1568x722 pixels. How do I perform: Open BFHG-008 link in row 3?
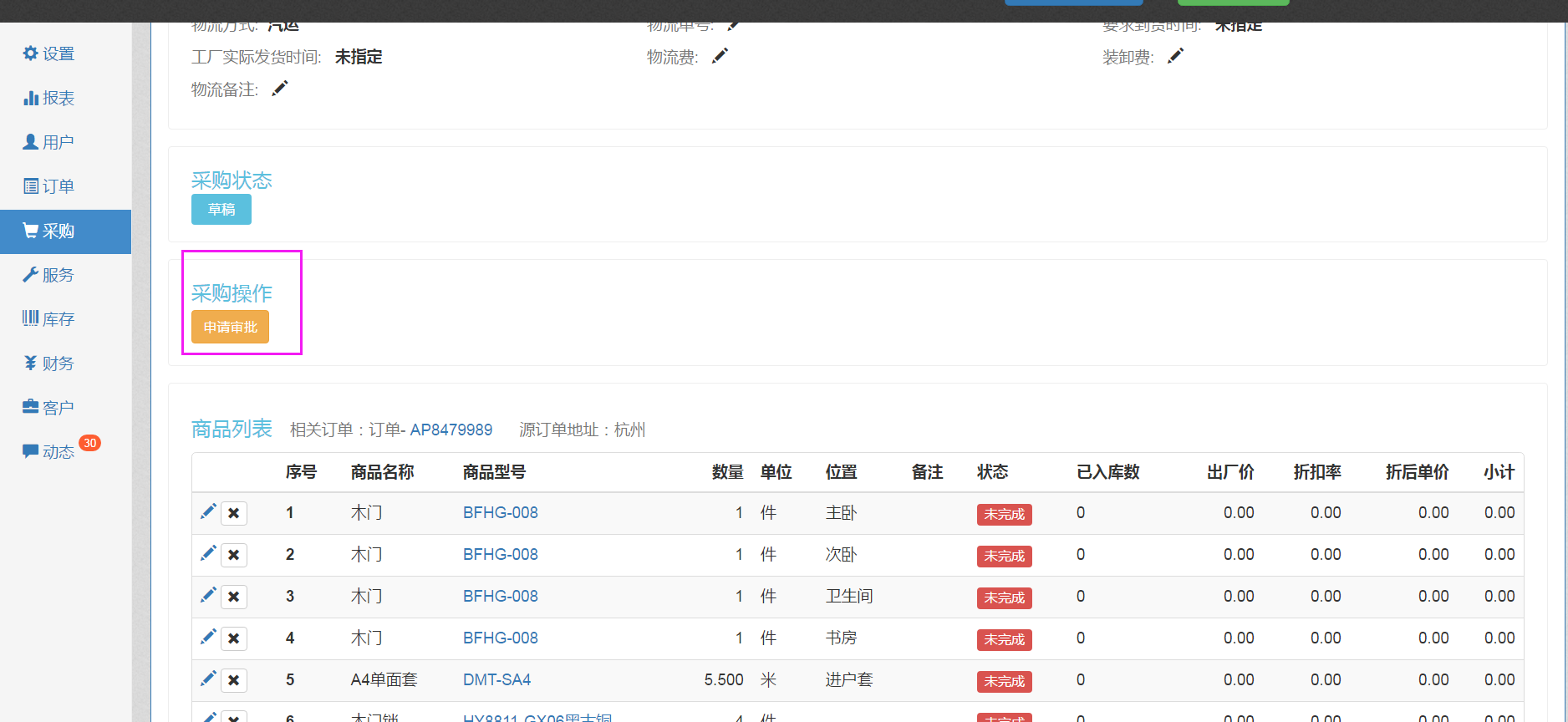(x=500, y=597)
